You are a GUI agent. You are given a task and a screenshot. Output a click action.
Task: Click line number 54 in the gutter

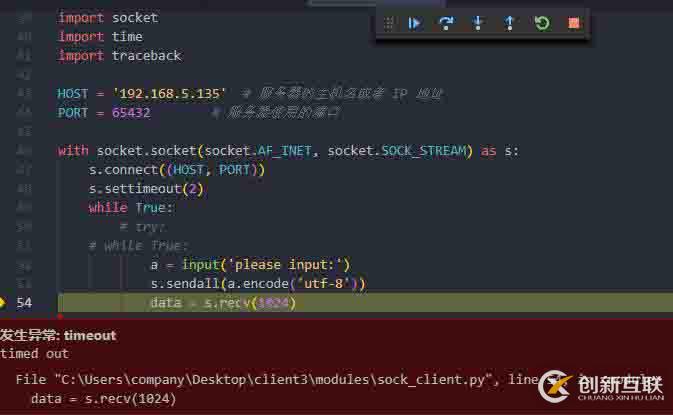click(x=24, y=303)
